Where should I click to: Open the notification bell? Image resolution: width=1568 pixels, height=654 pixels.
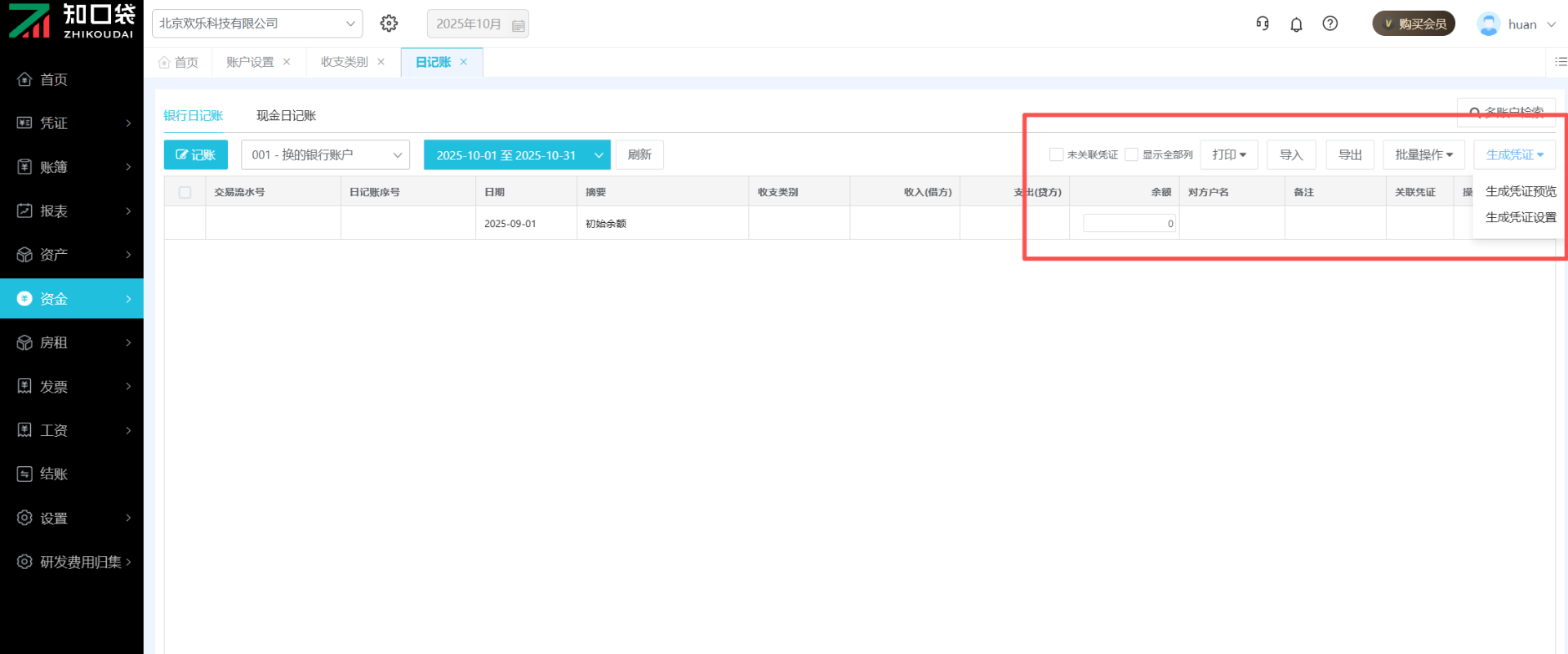click(x=1296, y=24)
